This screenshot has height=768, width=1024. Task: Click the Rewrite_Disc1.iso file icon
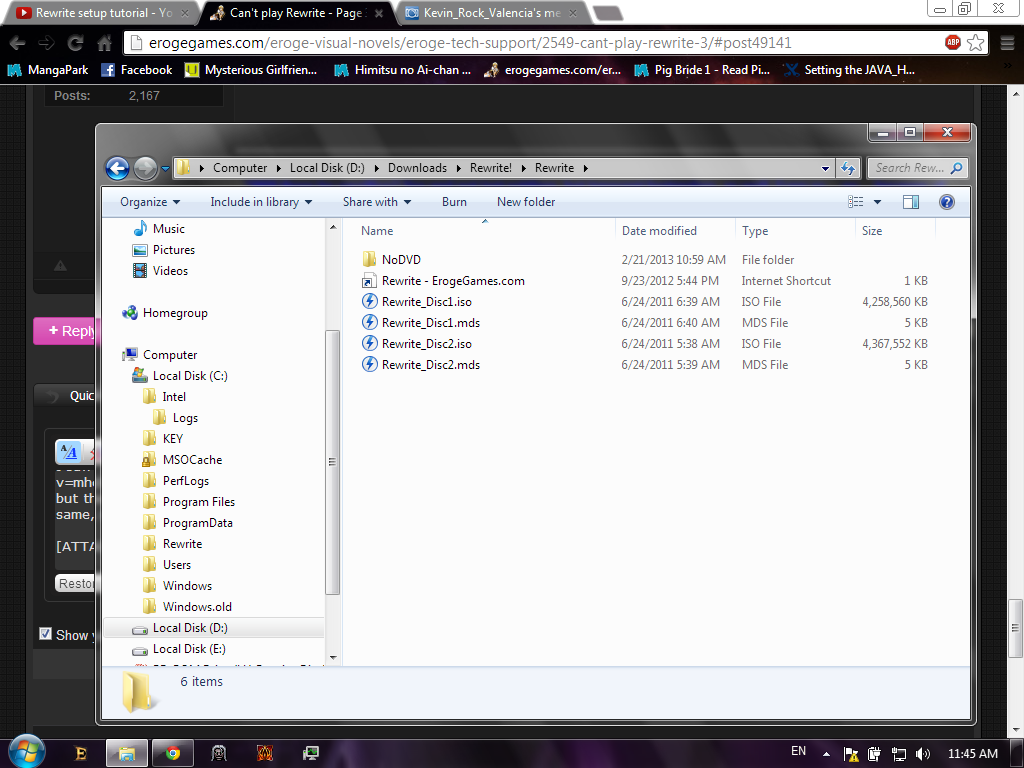tap(369, 302)
